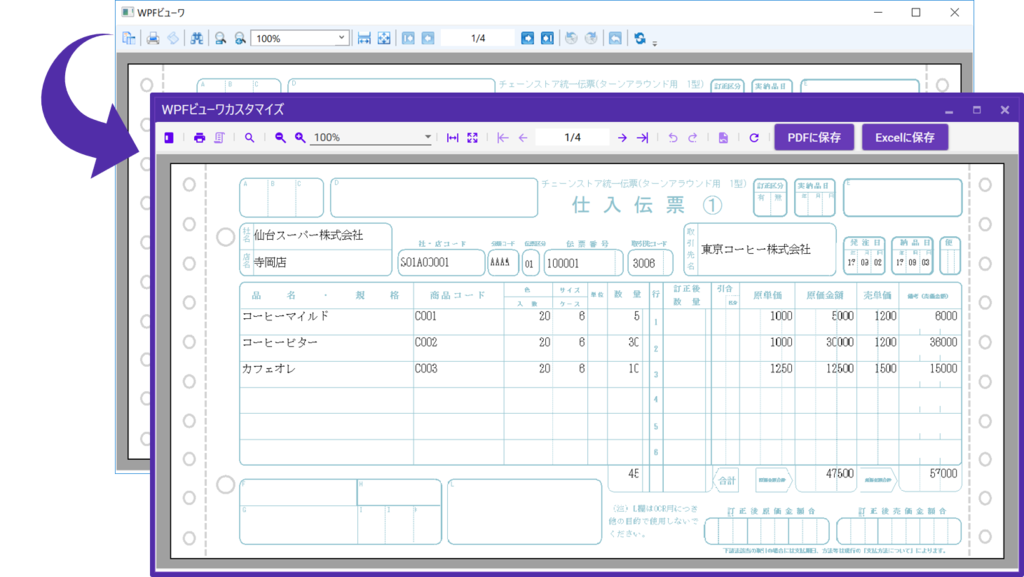This screenshot has height=577, width=1024.
Task: Click refresh icon in back WPFビューワ window
Action: (x=640, y=39)
